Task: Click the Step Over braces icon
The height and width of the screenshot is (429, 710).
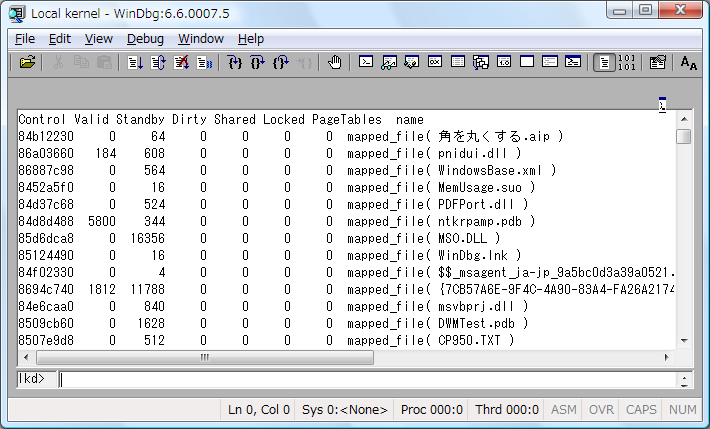Action: coord(258,62)
